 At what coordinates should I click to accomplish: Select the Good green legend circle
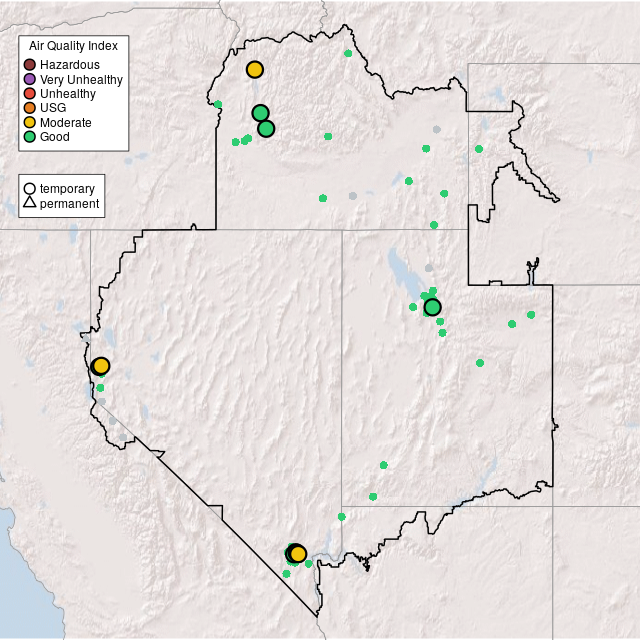30,136
